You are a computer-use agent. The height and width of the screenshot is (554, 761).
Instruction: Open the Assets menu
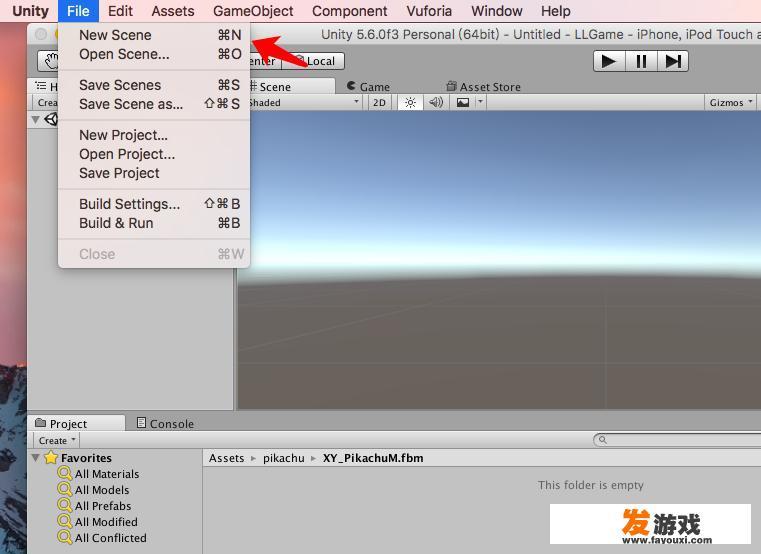pyautogui.click(x=173, y=11)
